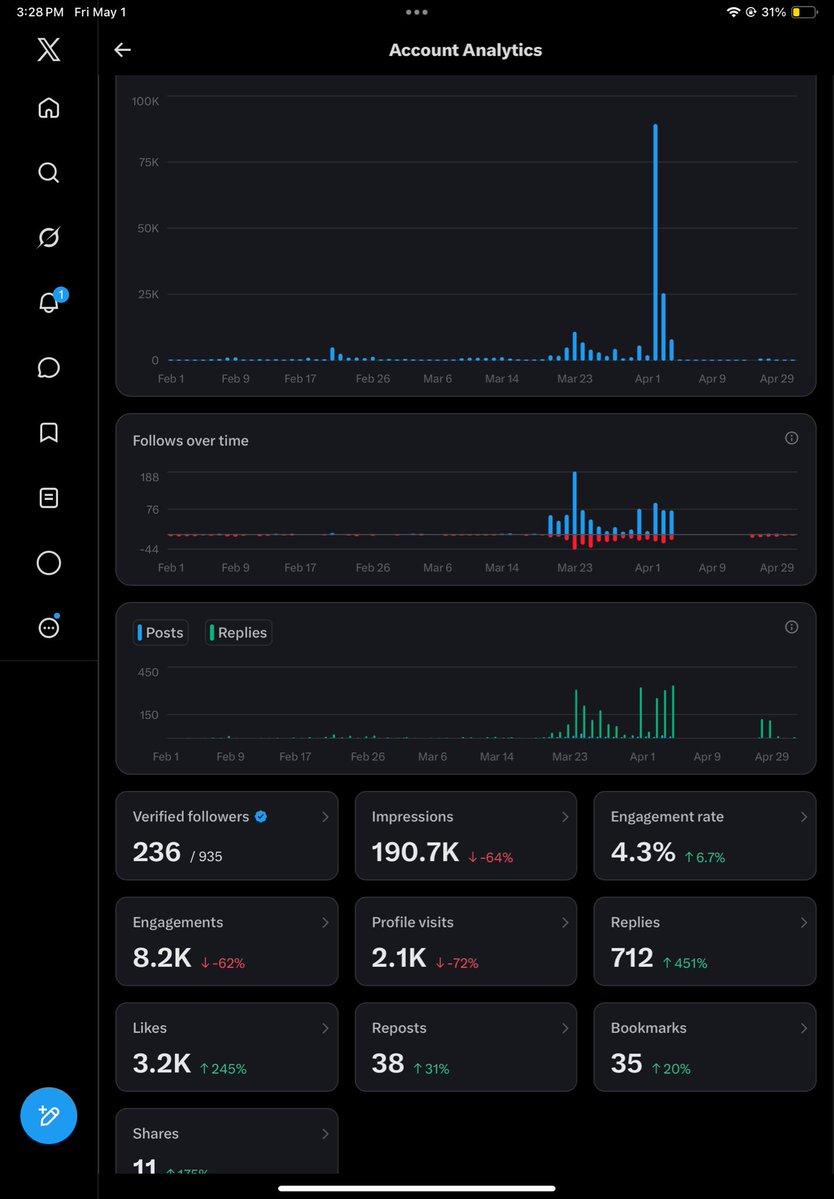The image size is (834, 1199).
Task: Open Profile visits metric card
Action: pyautogui.click(x=466, y=941)
